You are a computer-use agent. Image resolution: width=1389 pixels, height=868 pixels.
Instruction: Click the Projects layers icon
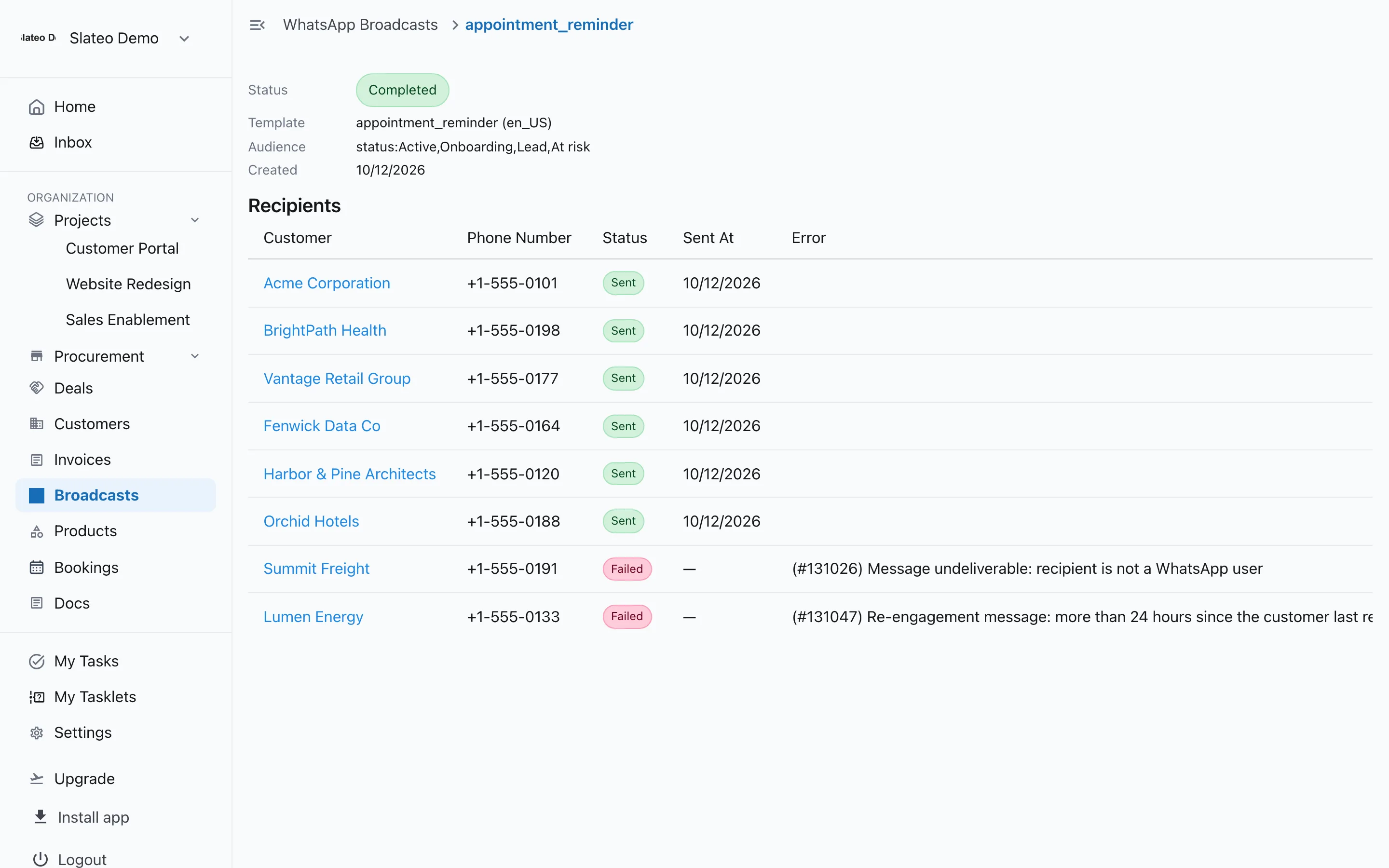37,220
